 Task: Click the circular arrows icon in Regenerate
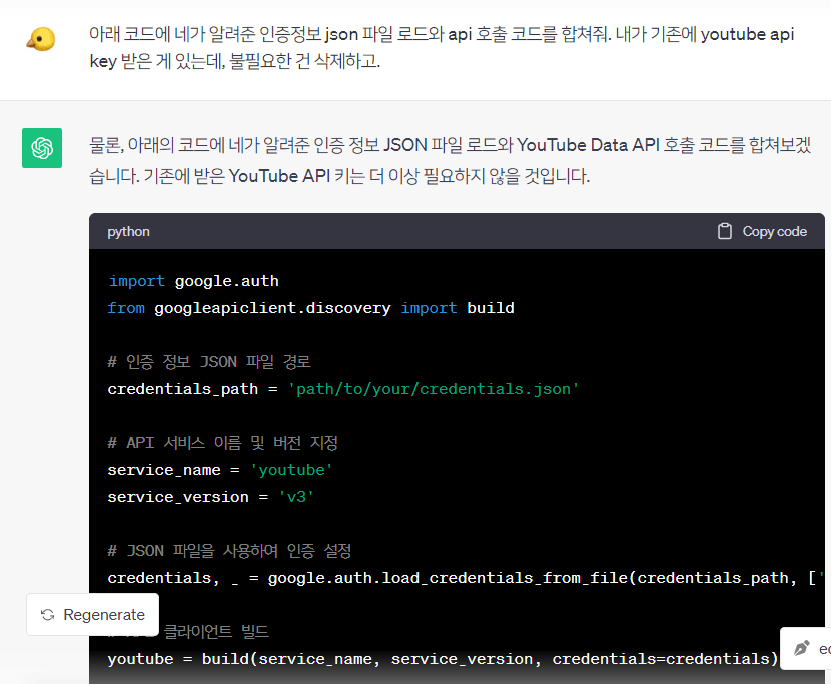tap(48, 614)
